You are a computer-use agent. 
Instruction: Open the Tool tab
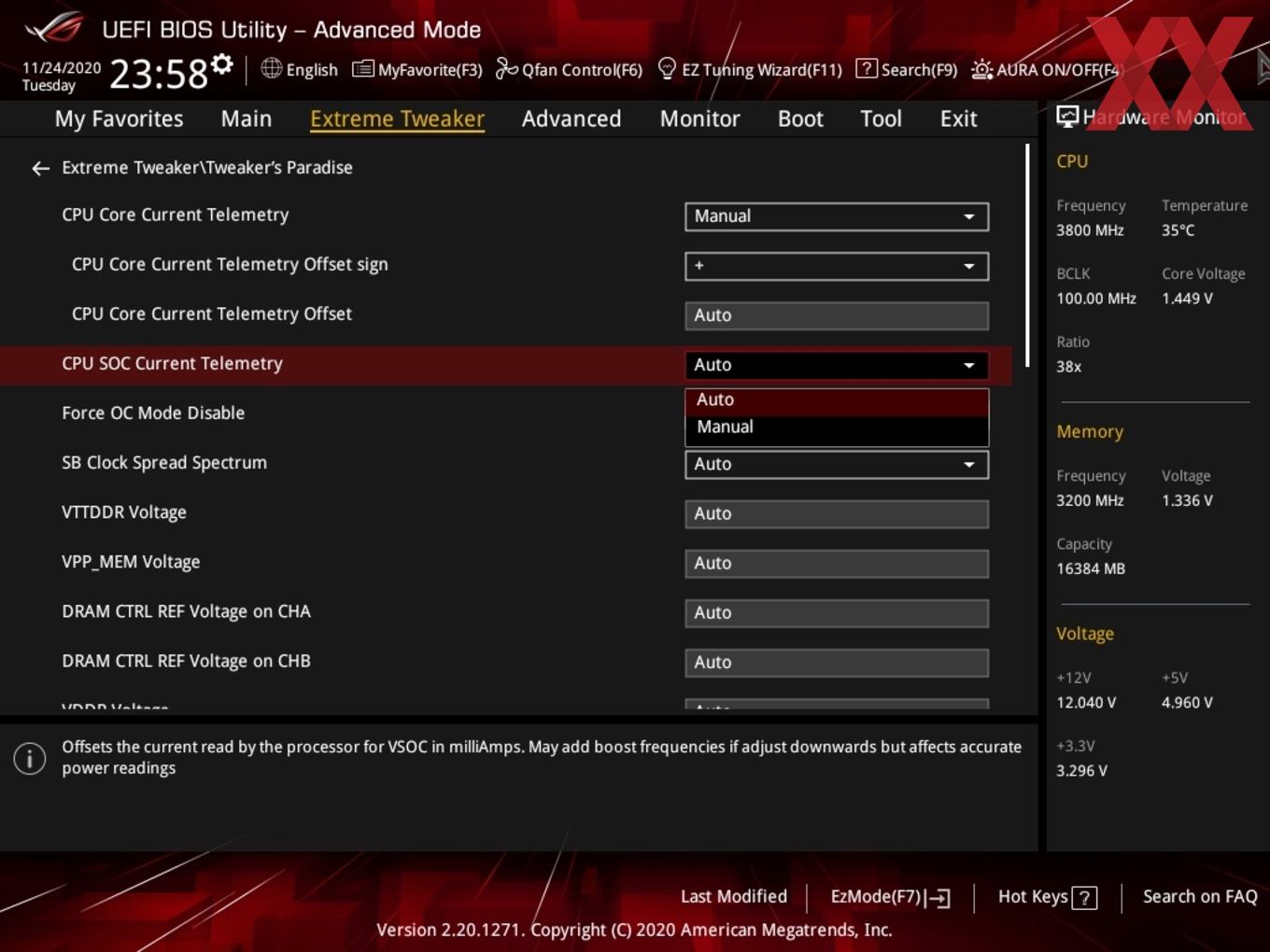point(881,119)
